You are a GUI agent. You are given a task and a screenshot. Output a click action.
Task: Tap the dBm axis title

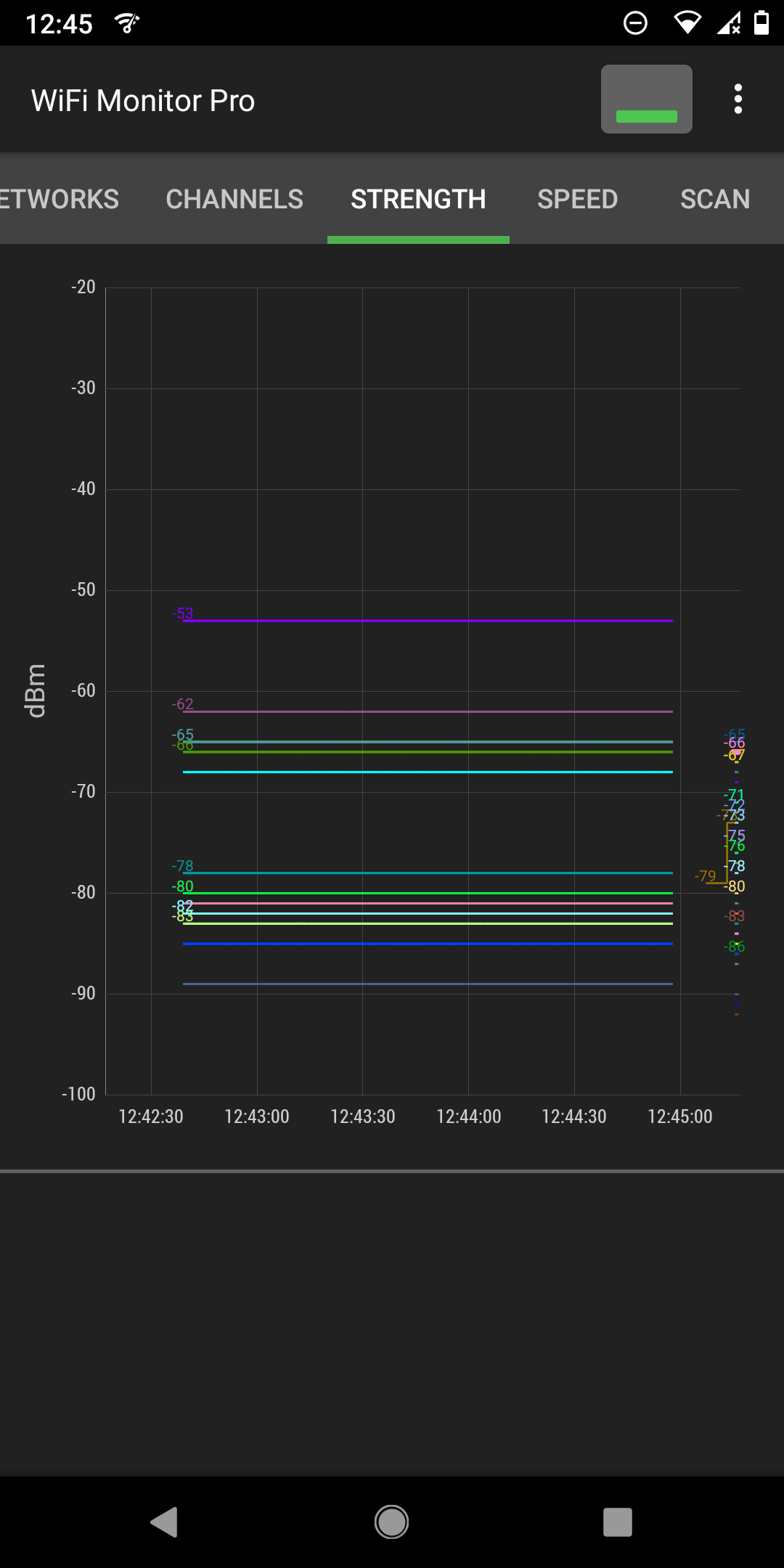[x=35, y=691]
